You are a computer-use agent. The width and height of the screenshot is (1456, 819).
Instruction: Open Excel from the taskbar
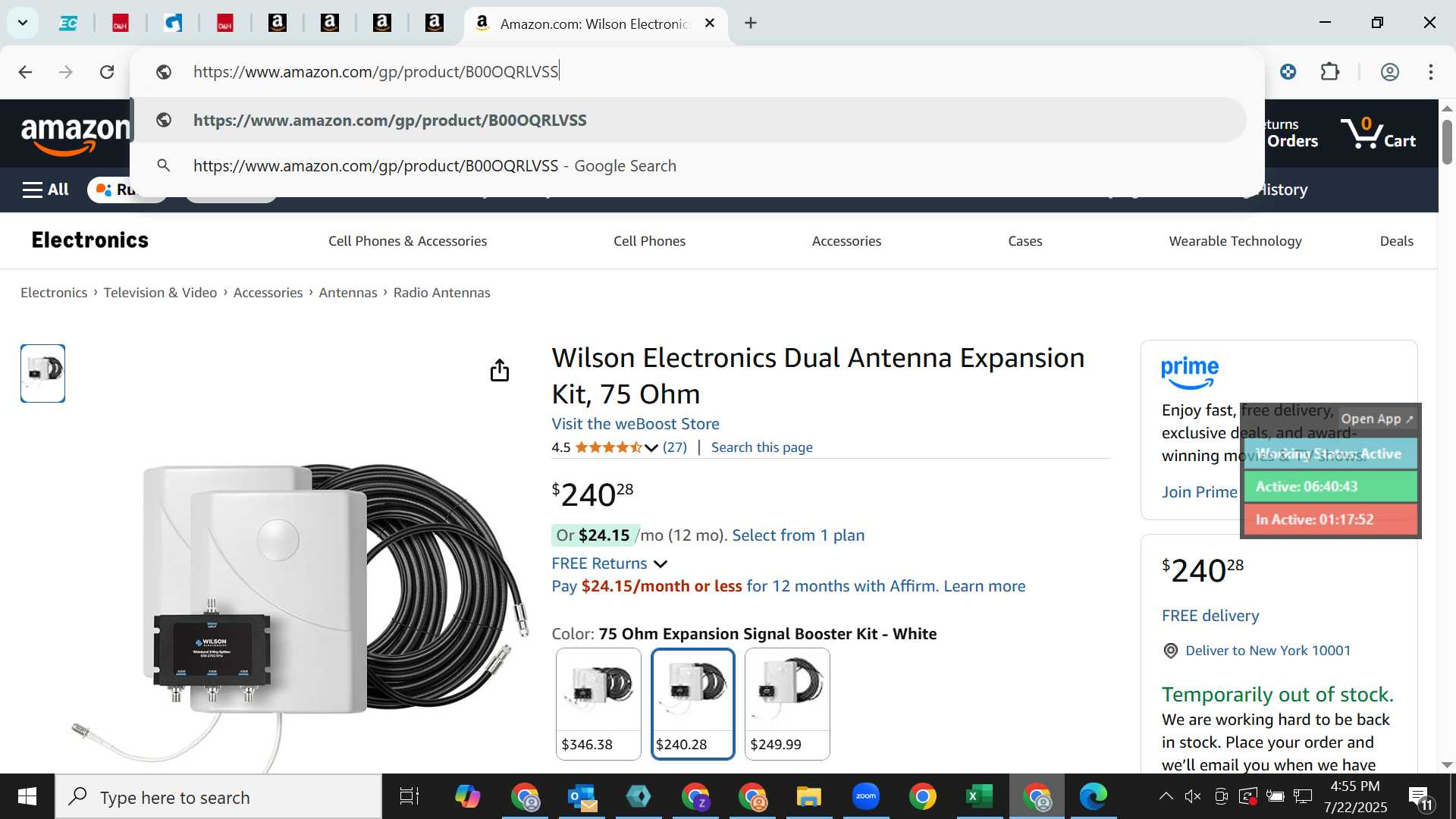tap(979, 797)
